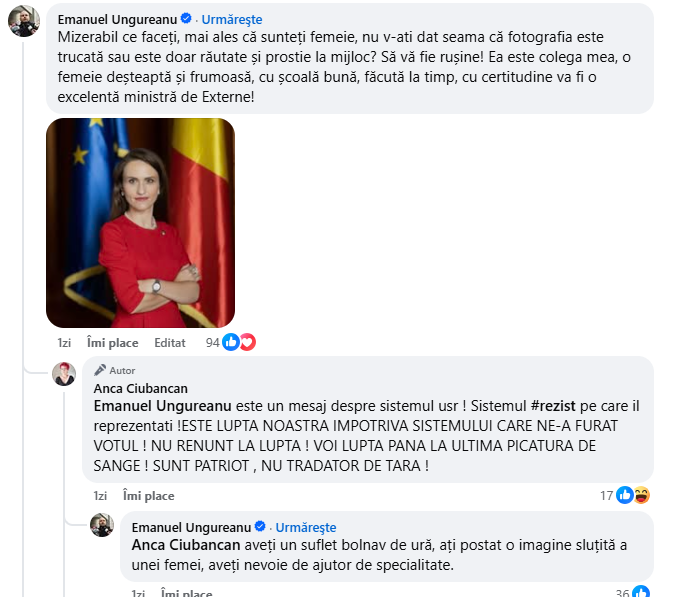Open the like reaction next to 36
685x597 pixels.
[641, 592]
